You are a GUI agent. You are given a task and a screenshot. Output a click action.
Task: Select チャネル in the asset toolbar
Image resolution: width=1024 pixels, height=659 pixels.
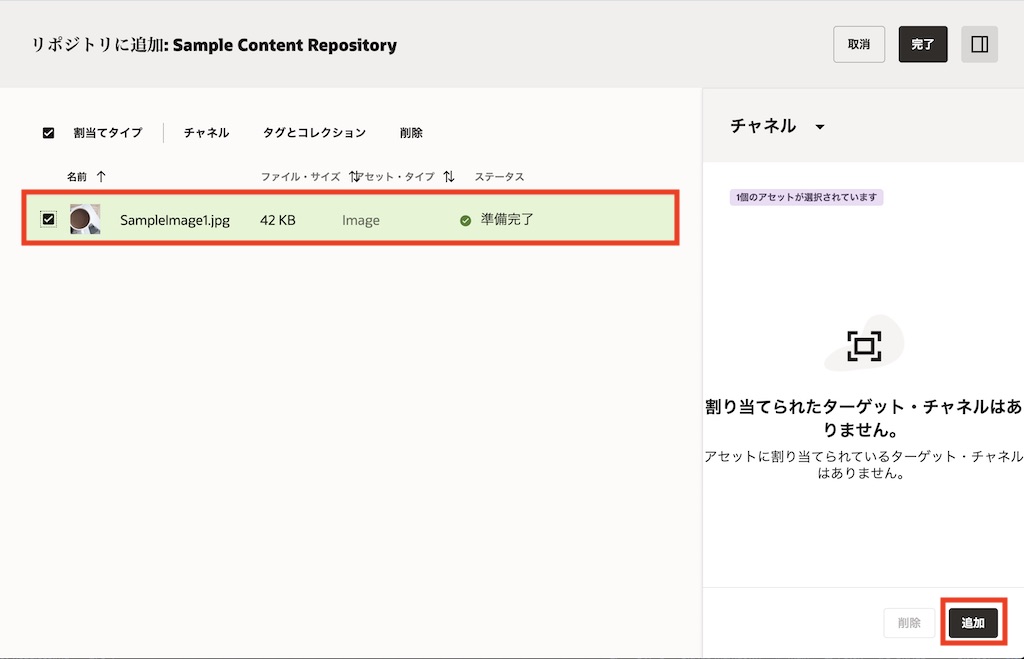coord(206,133)
